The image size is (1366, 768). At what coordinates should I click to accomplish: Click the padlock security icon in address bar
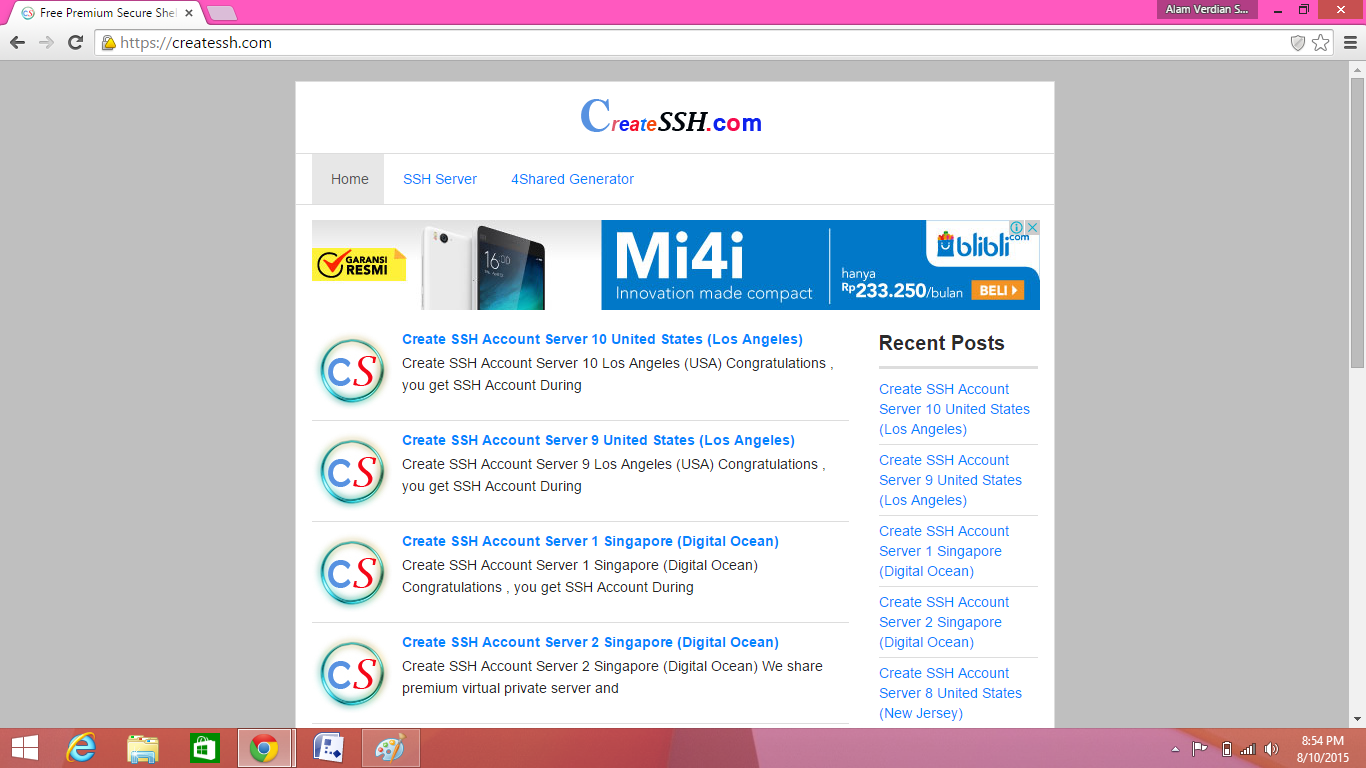pos(108,43)
